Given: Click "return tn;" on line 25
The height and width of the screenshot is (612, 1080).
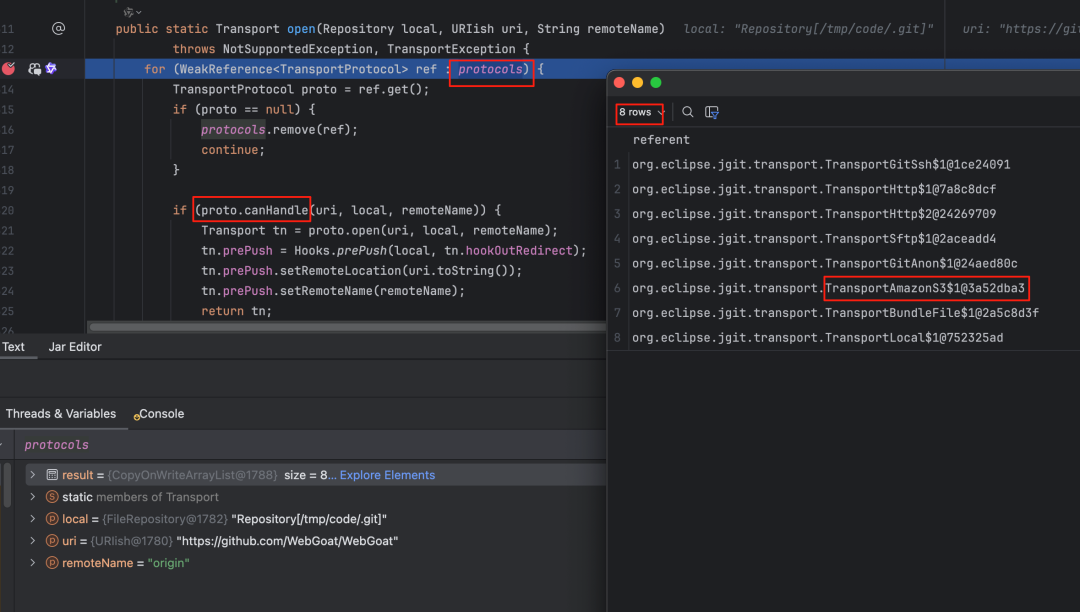Looking at the screenshot, I should click(x=236, y=311).
